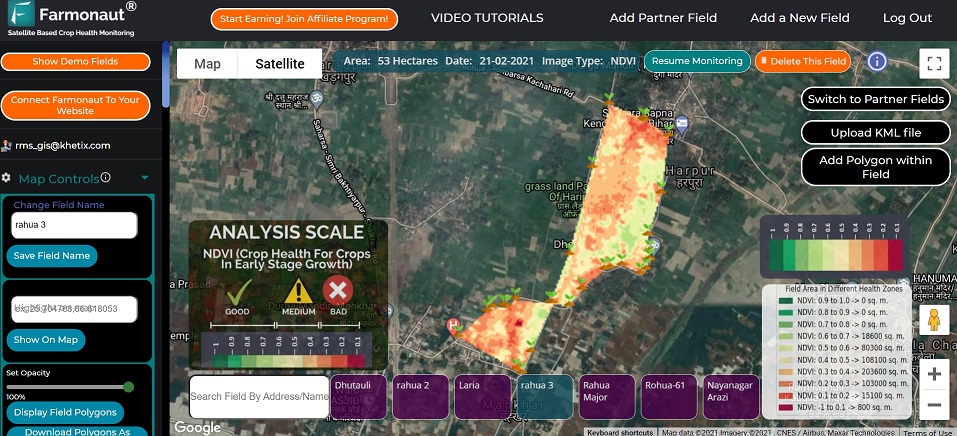Click the user avatar icon beside email
This screenshot has height=436, width=957.
tap(7, 145)
